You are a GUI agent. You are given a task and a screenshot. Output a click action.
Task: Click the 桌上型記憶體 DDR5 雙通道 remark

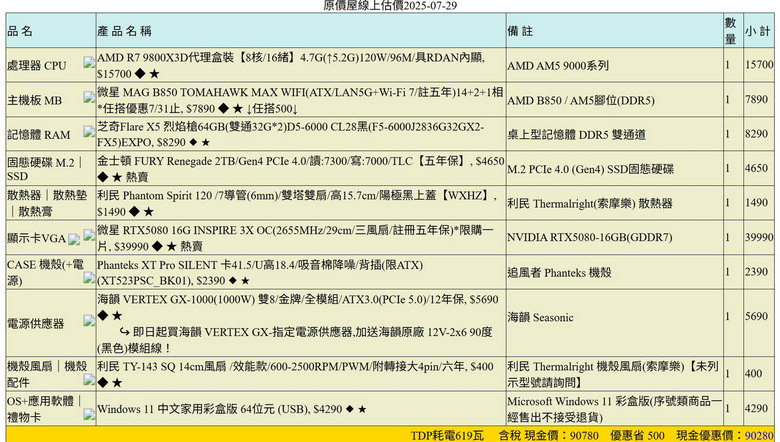576,135
